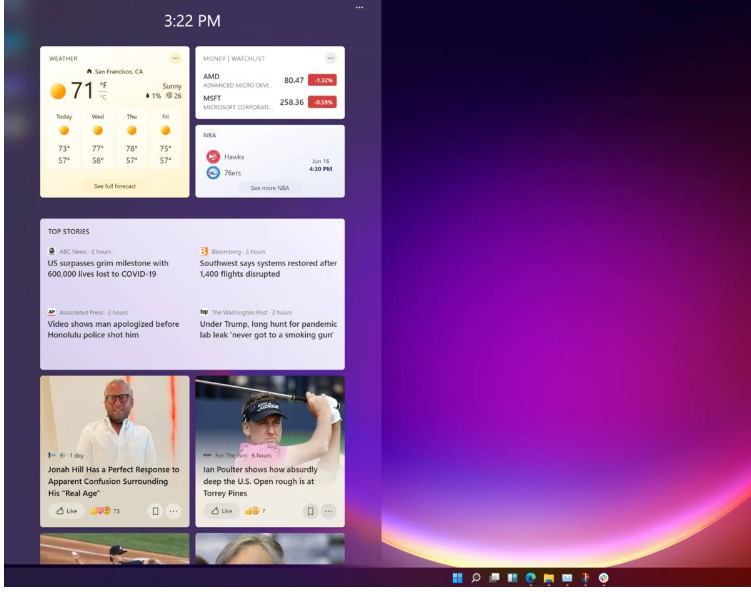
Task: Open Bloomberg story about Southwest flights
Action: click(x=268, y=269)
